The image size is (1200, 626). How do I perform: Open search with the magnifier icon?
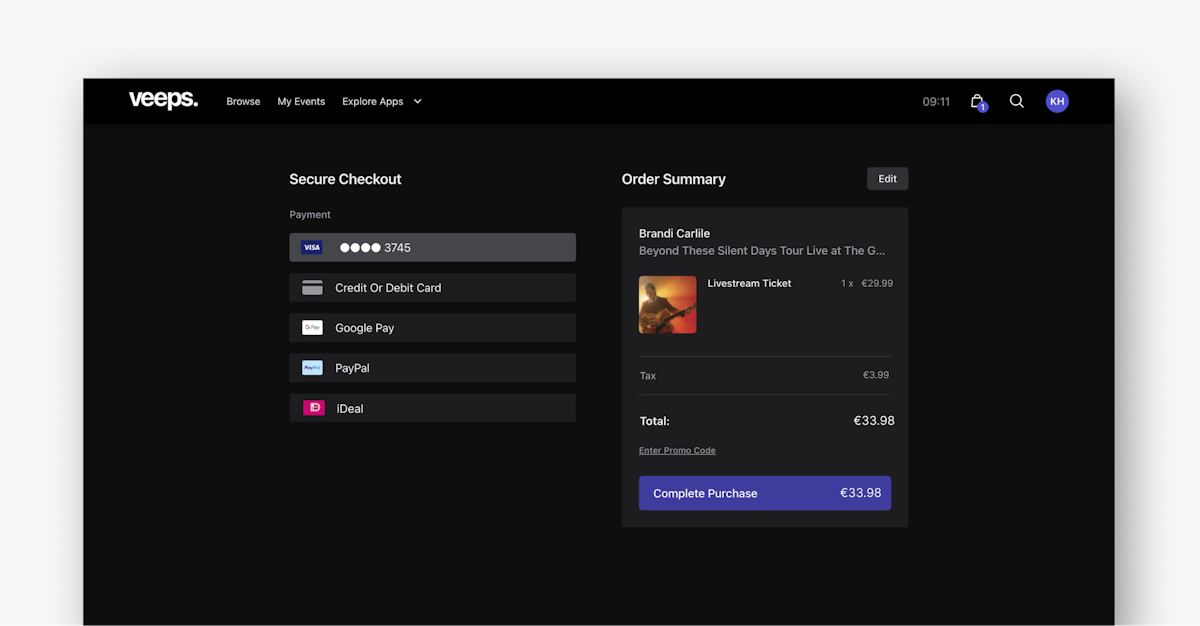pyautogui.click(x=1016, y=101)
